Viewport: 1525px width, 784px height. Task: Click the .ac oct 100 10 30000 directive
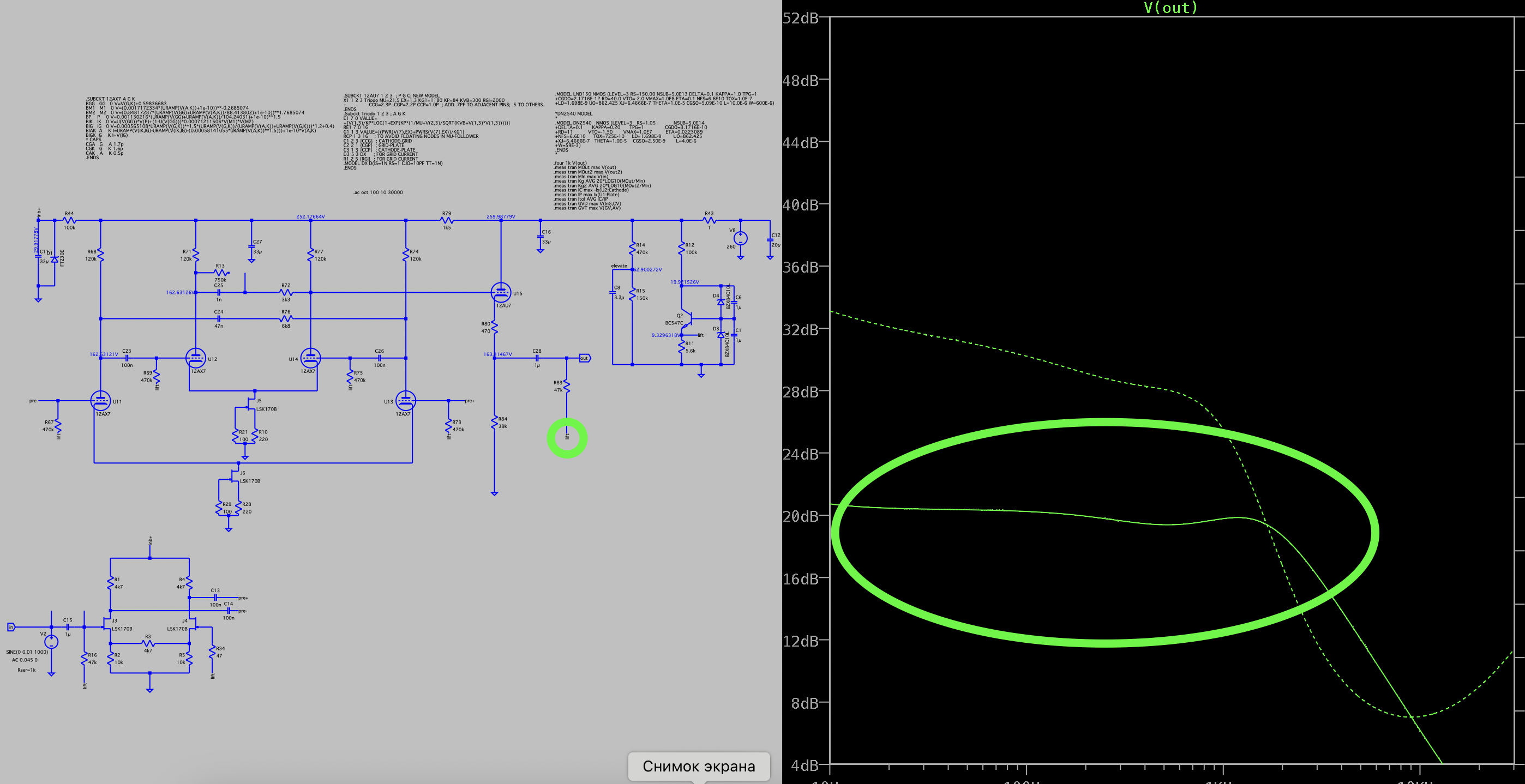click(x=377, y=192)
